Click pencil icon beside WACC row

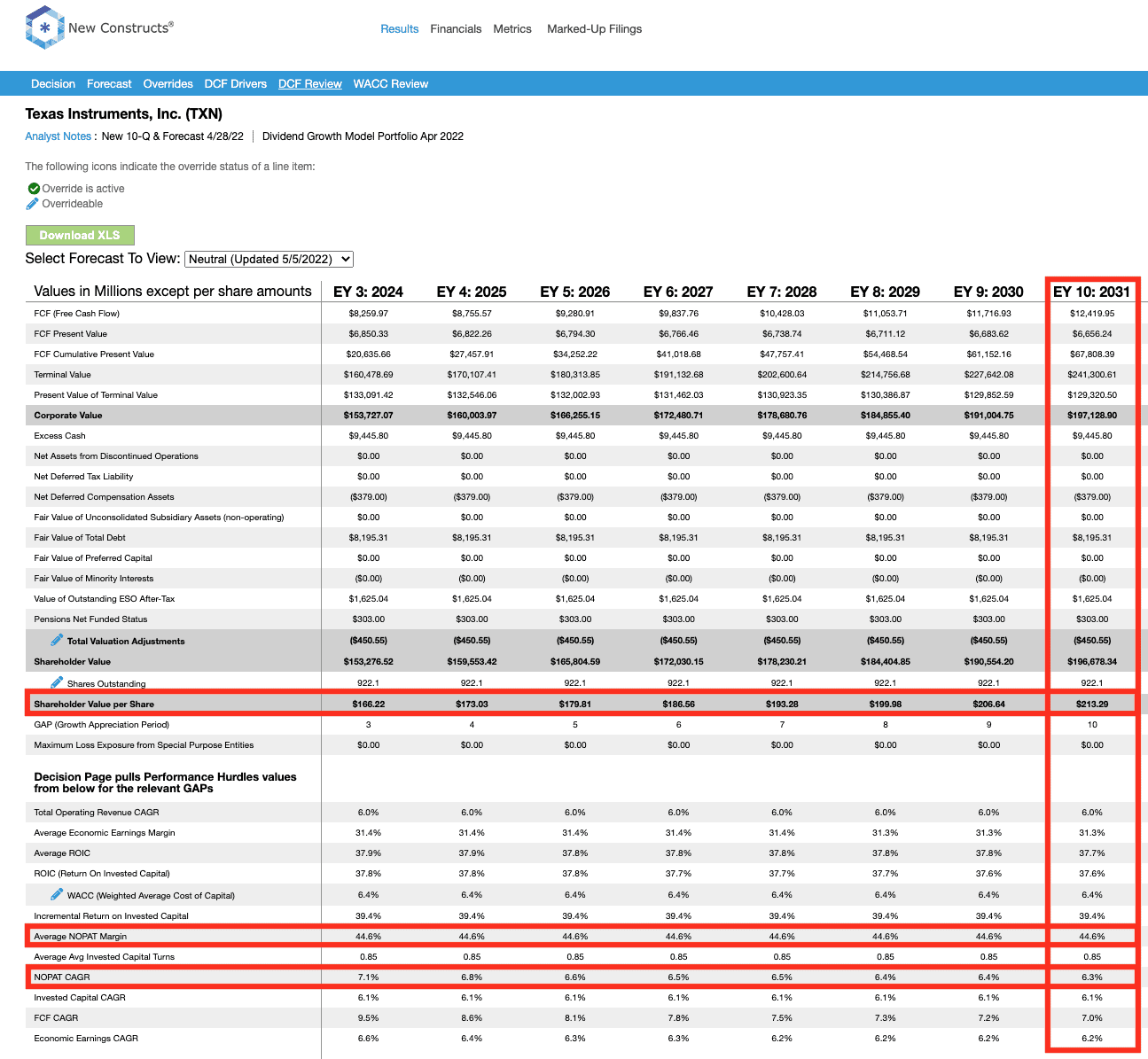click(57, 894)
